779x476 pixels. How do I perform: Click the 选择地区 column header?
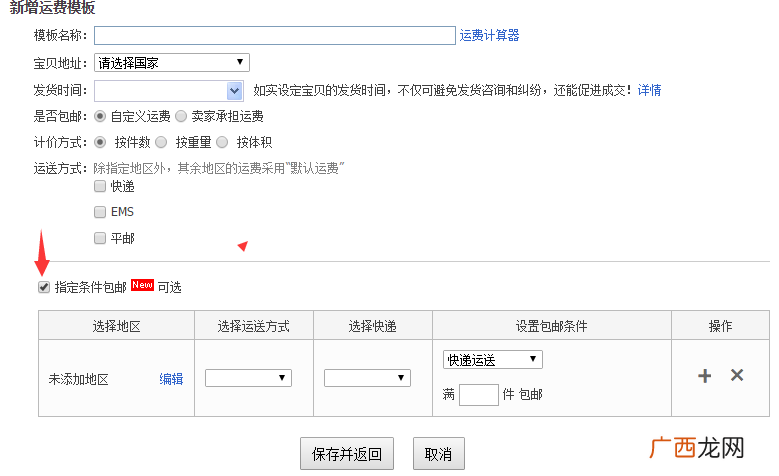(x=117, y=326)
